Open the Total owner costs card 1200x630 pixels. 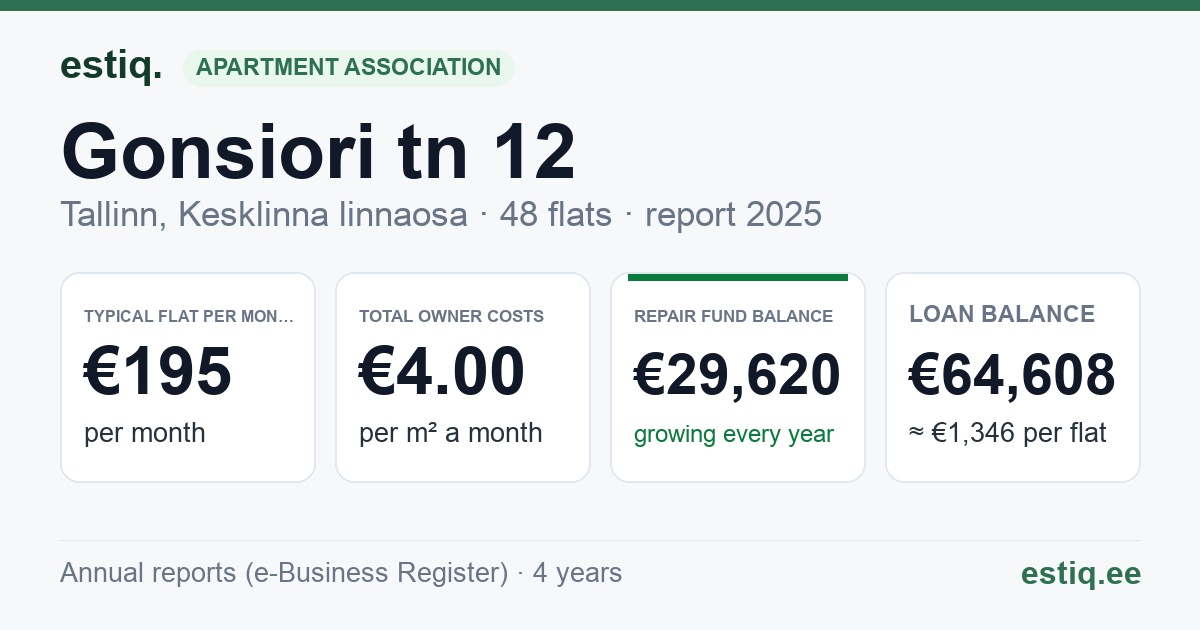463,377
